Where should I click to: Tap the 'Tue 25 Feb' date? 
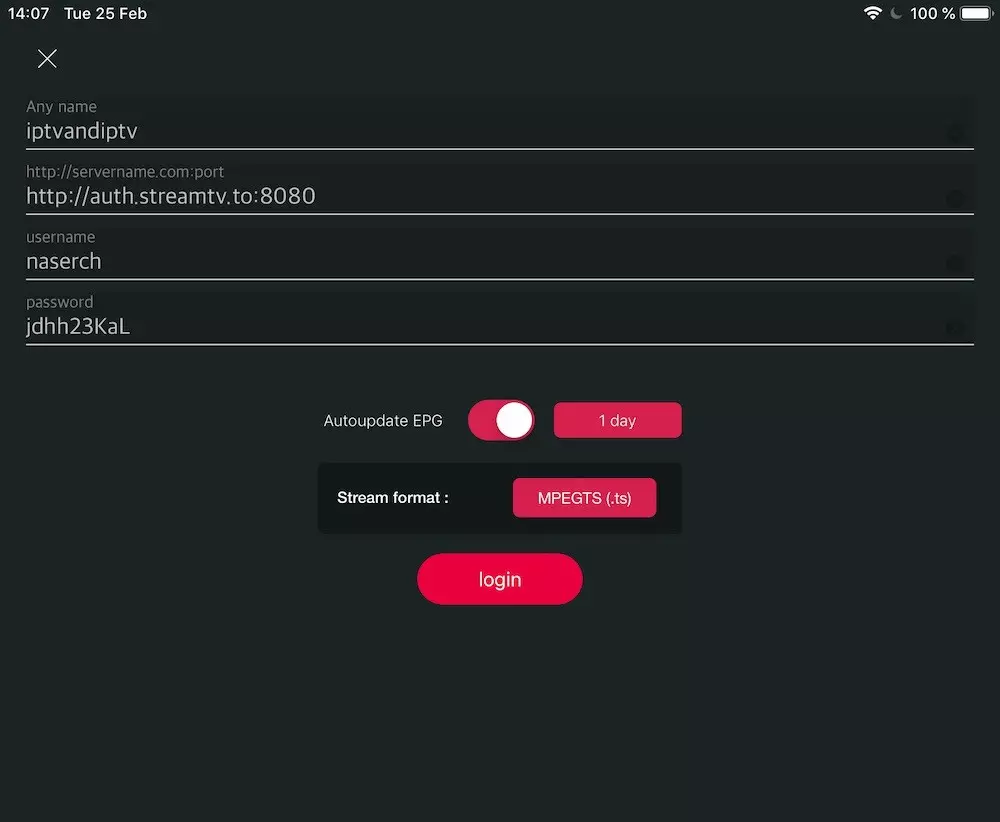point(105,13)
